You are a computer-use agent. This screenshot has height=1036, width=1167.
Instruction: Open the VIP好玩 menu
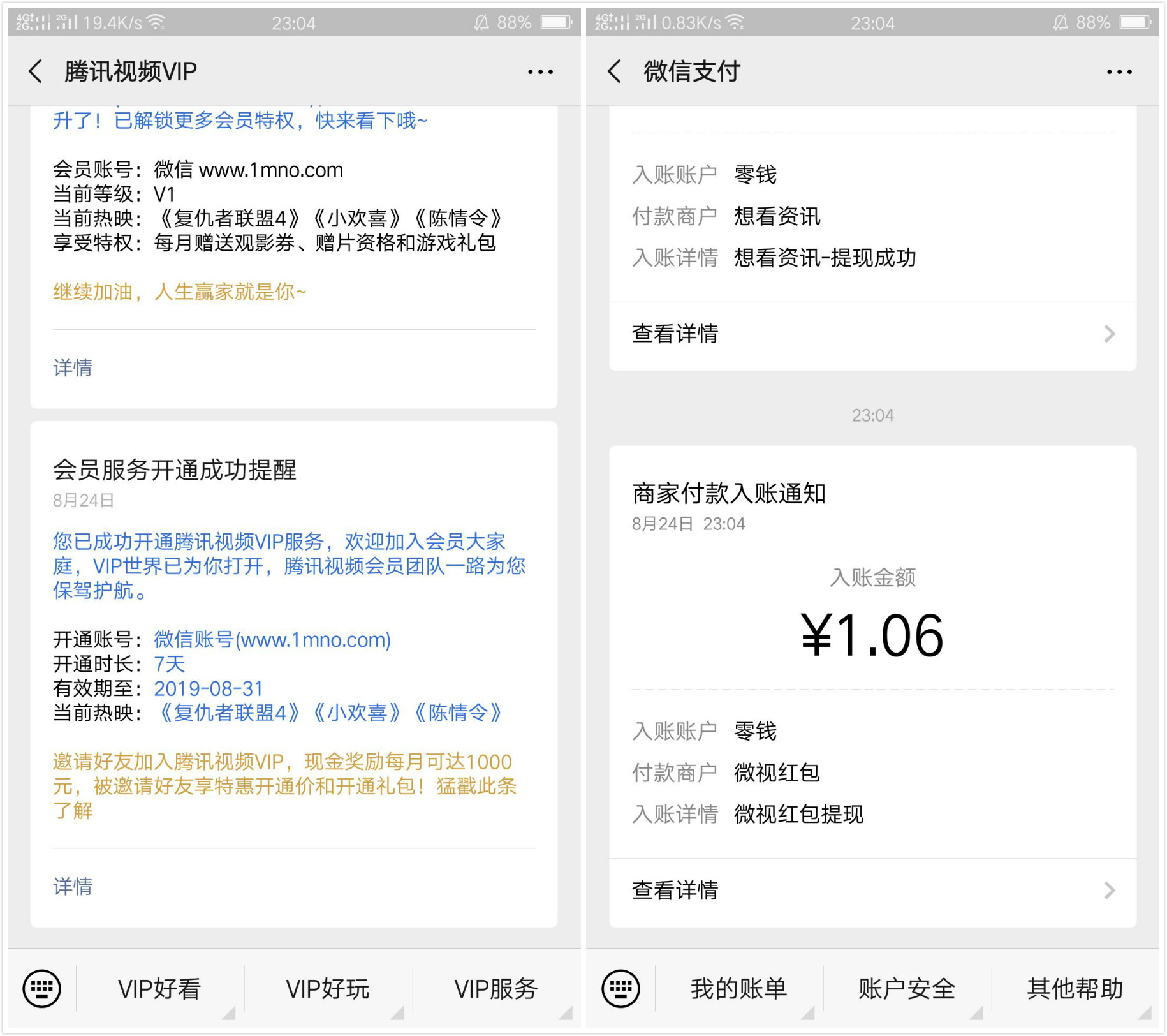328,989
